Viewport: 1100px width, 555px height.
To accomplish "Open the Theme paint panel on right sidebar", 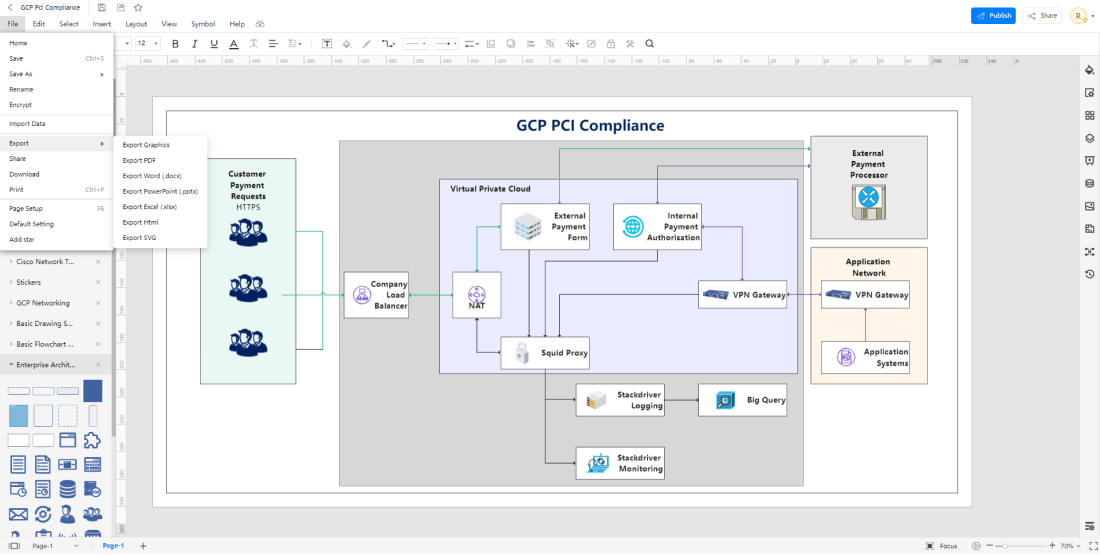I will pyautogui.click(x=1089, y=70).
